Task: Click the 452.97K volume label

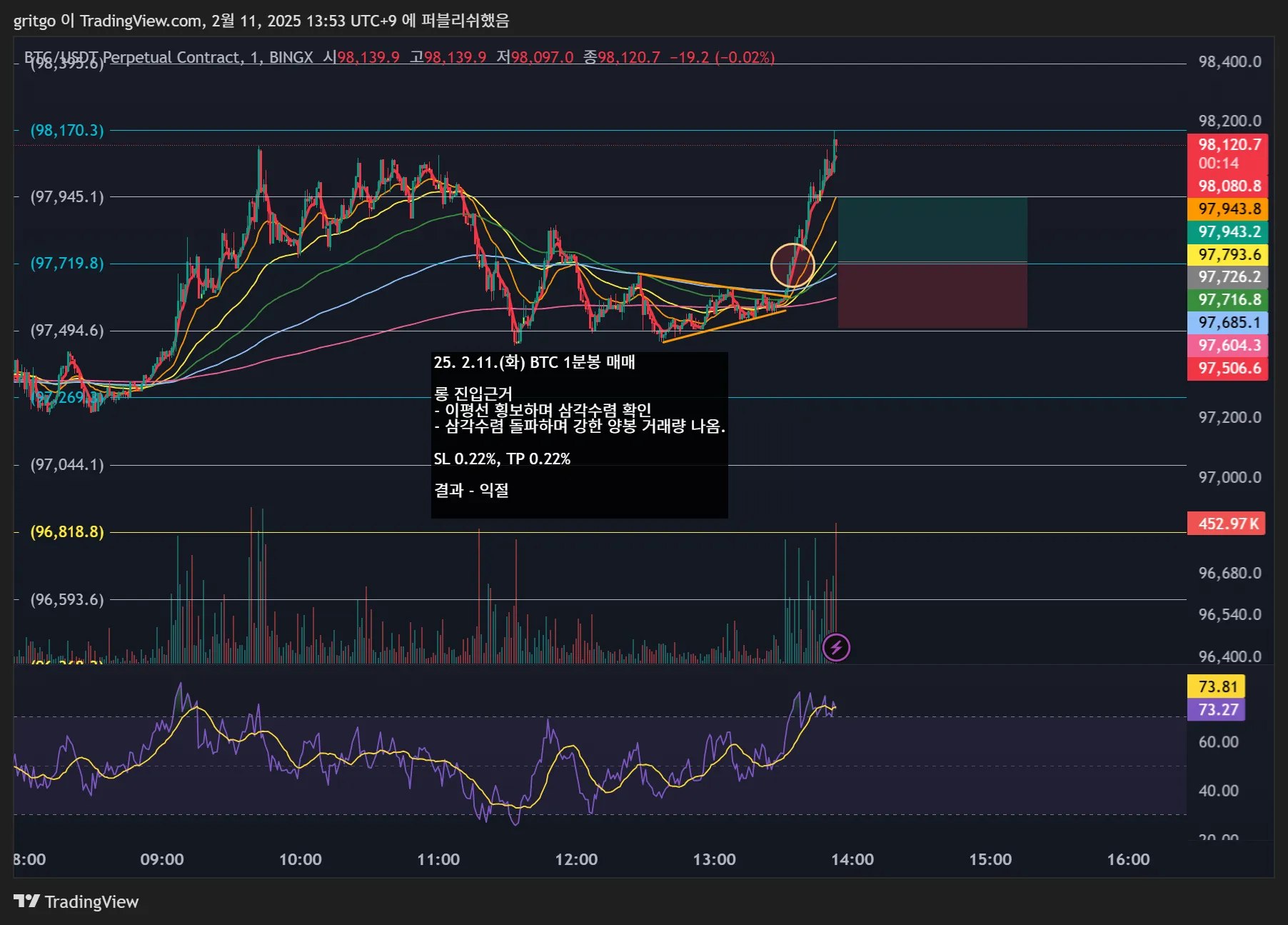Action: pyautogui.click(x=1226, y=524)
